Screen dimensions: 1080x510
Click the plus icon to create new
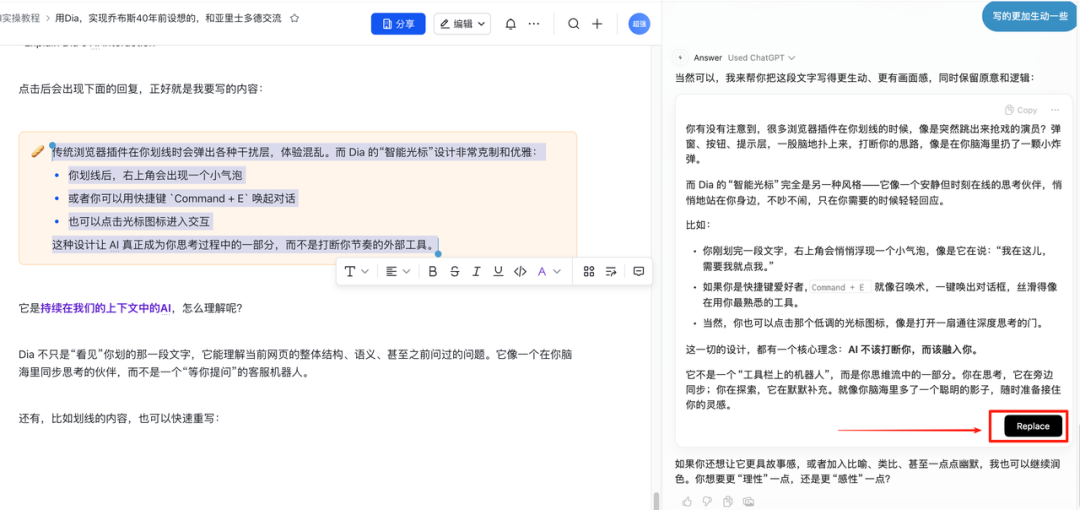tap(597, 24)
